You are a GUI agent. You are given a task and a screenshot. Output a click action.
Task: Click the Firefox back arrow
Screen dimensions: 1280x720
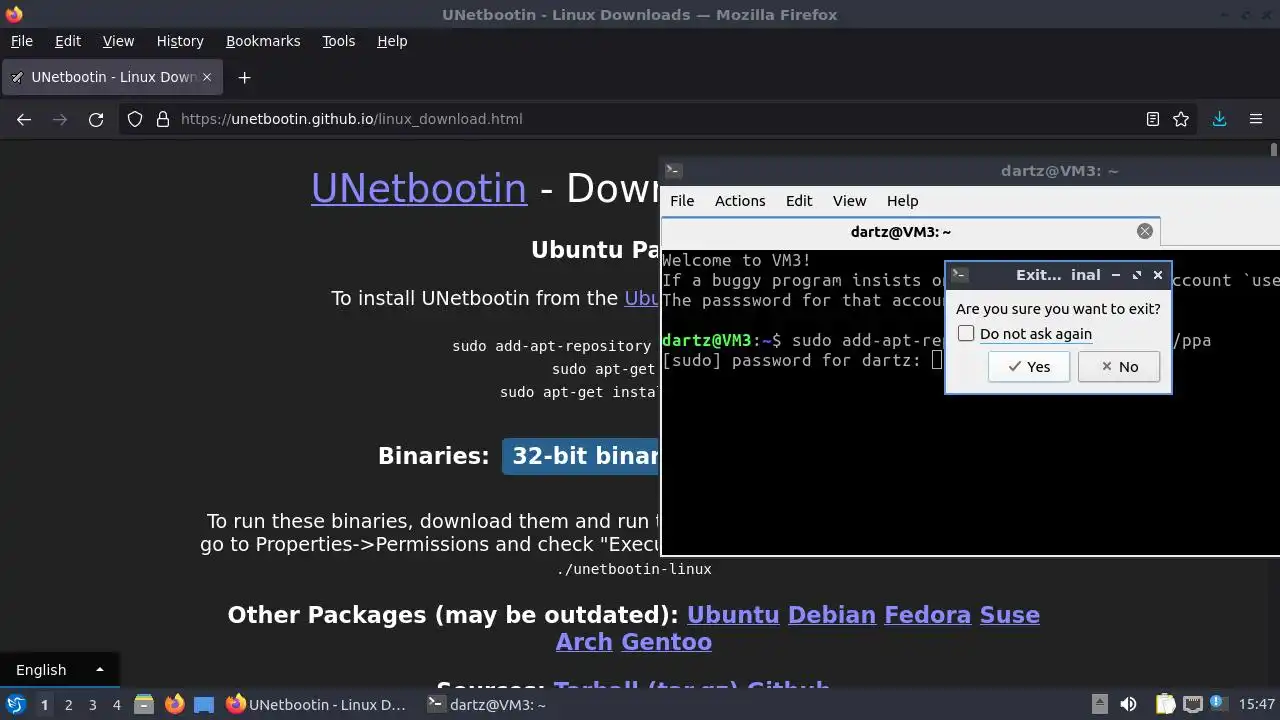pos(24,119)
